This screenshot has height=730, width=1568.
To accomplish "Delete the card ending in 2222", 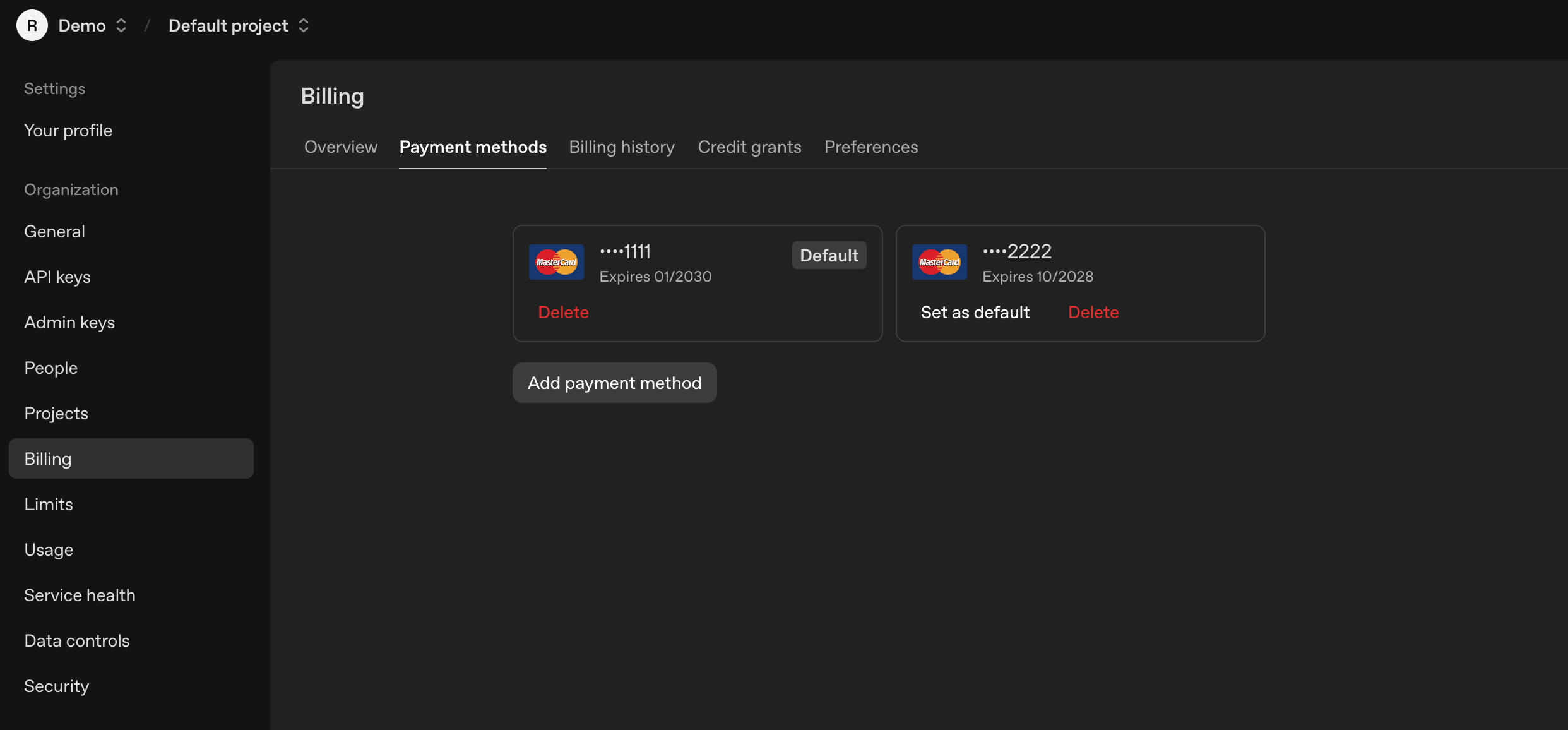I will [x=1093, y=312].
